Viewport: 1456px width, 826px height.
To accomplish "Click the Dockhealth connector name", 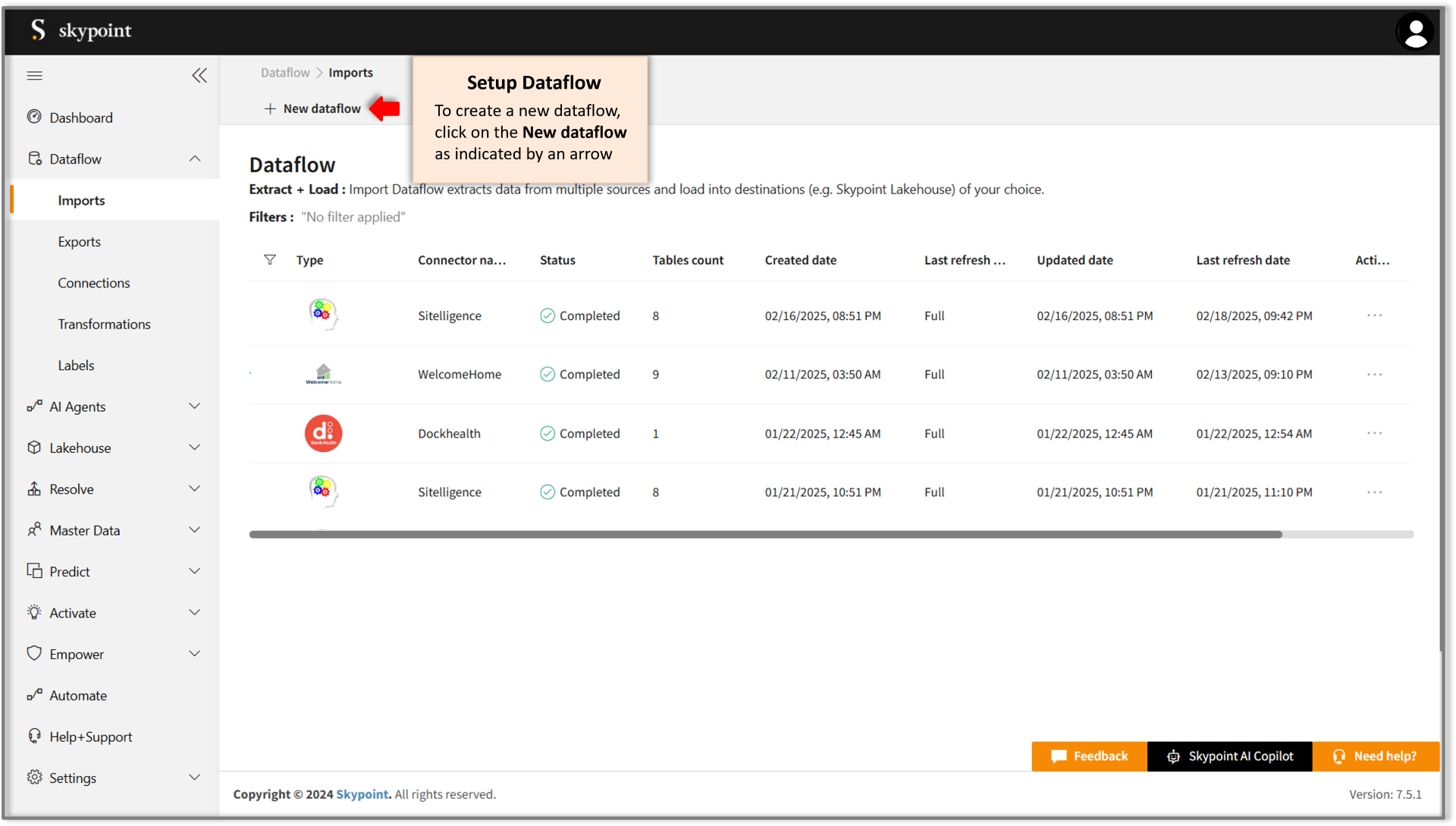I will click(x=449, y=433).
